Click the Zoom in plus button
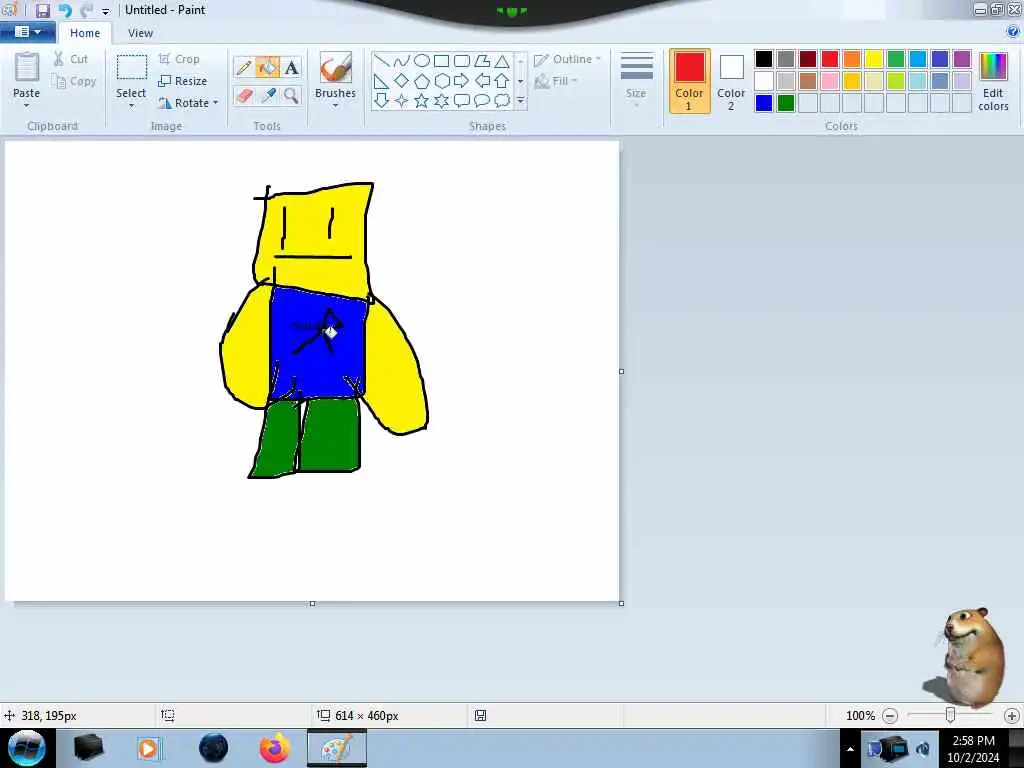This screenshot has width=1024, height=768. 1012,716
